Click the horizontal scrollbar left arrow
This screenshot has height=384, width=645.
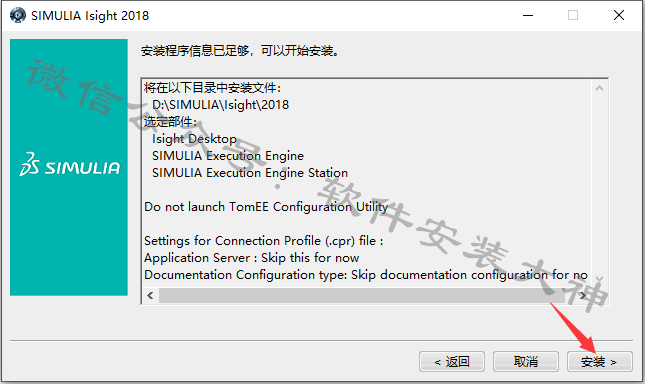(150, 296)
